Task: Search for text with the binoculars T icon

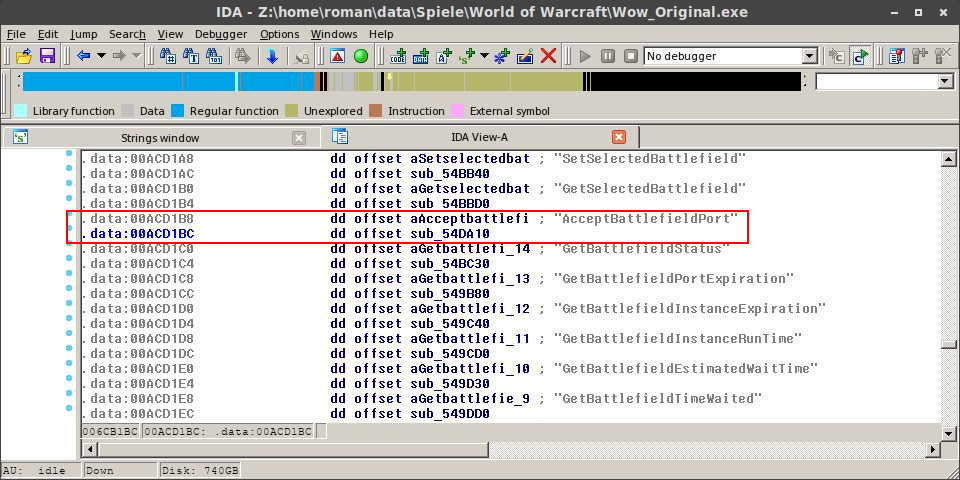Action: click(x=191, y=56)
